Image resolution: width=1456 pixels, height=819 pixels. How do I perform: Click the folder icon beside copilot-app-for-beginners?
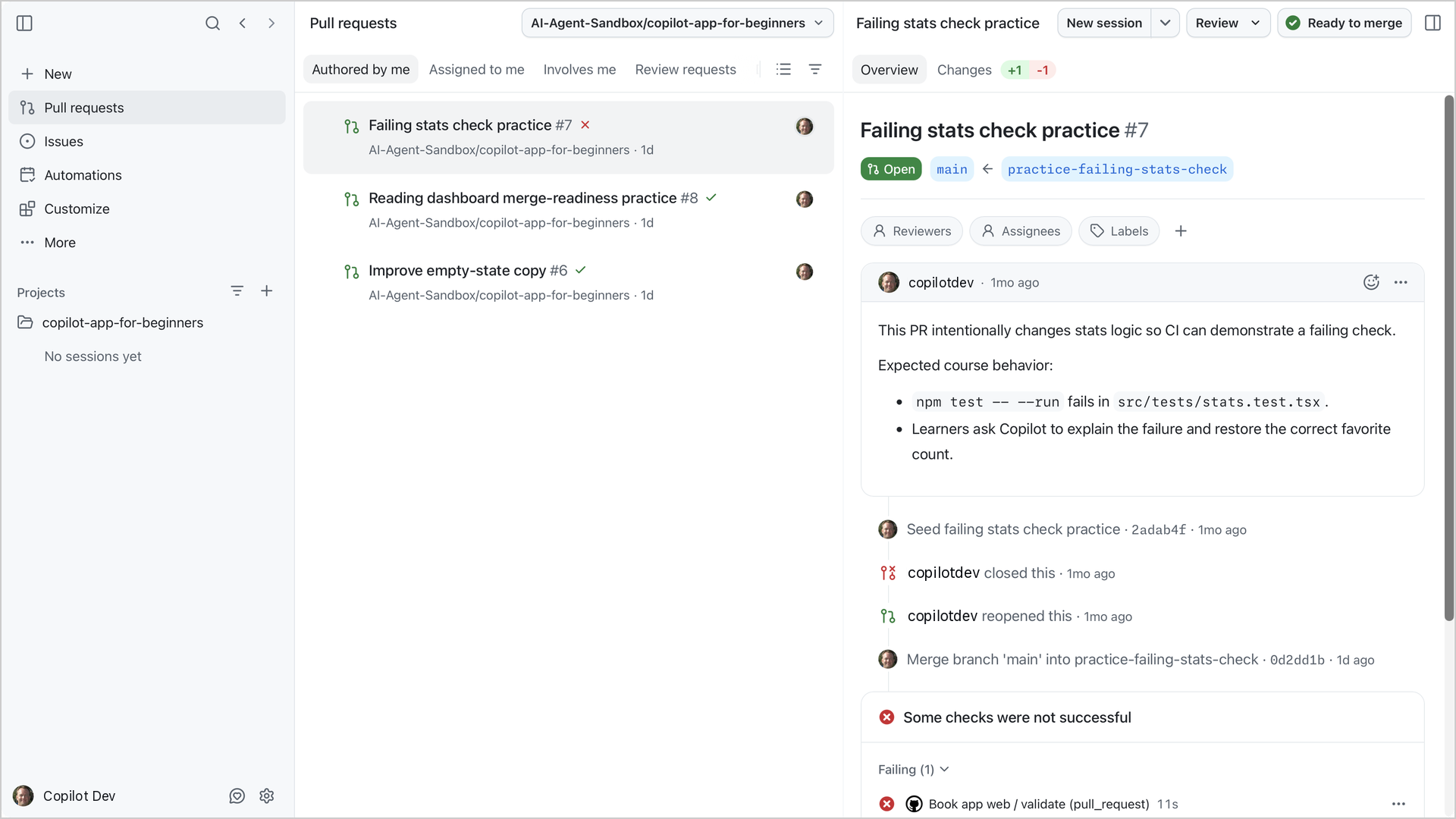point(25,322)
